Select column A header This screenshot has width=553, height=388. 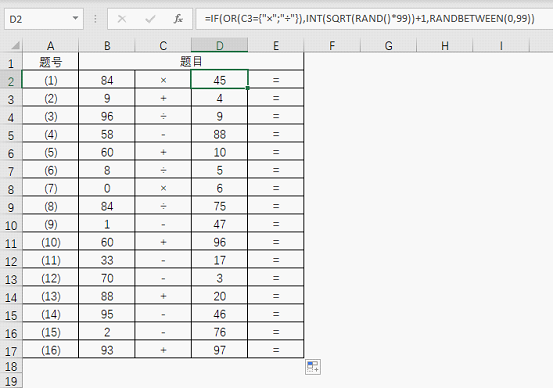pos(50,46)
